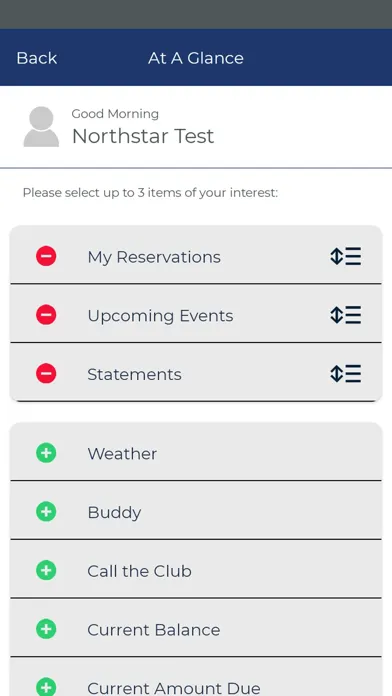Click the profile avatar placeholder

click(x=41, y=127)
